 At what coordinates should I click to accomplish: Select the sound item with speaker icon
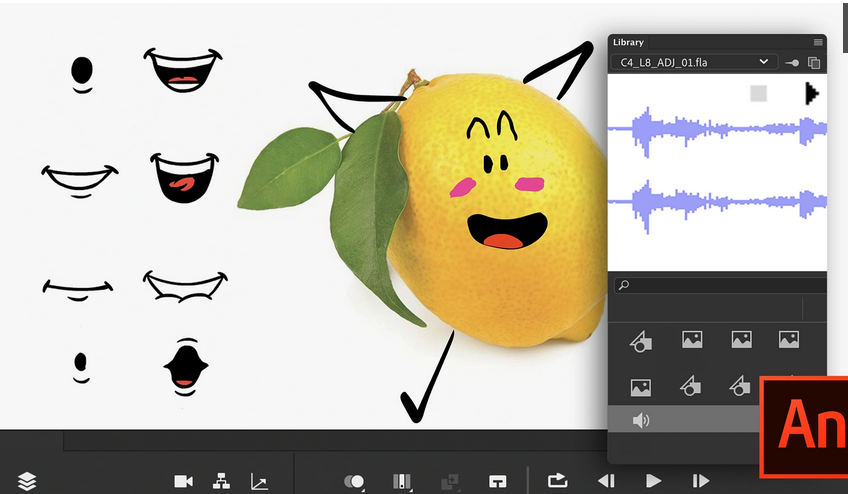click(640, 420)
